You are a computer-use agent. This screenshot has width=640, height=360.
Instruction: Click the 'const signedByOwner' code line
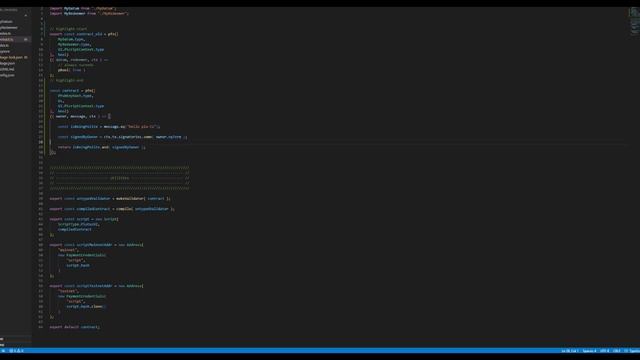pos(122,137)
